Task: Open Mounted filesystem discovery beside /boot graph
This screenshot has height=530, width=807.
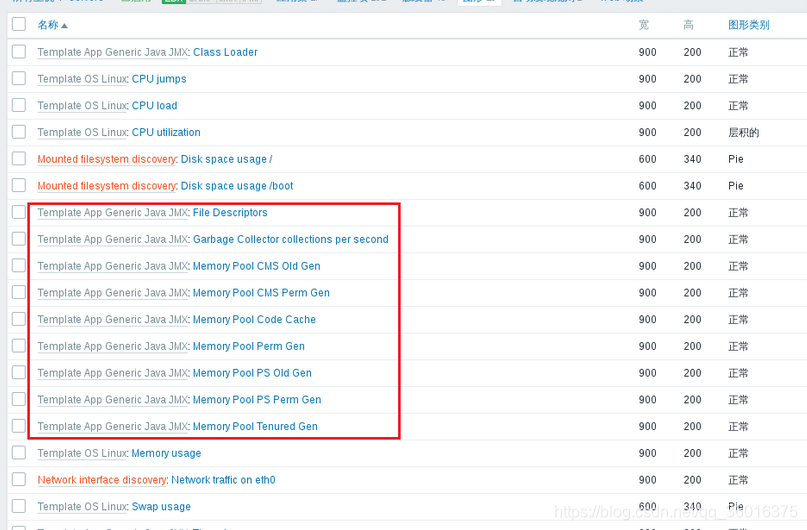Action: (107, 186)
